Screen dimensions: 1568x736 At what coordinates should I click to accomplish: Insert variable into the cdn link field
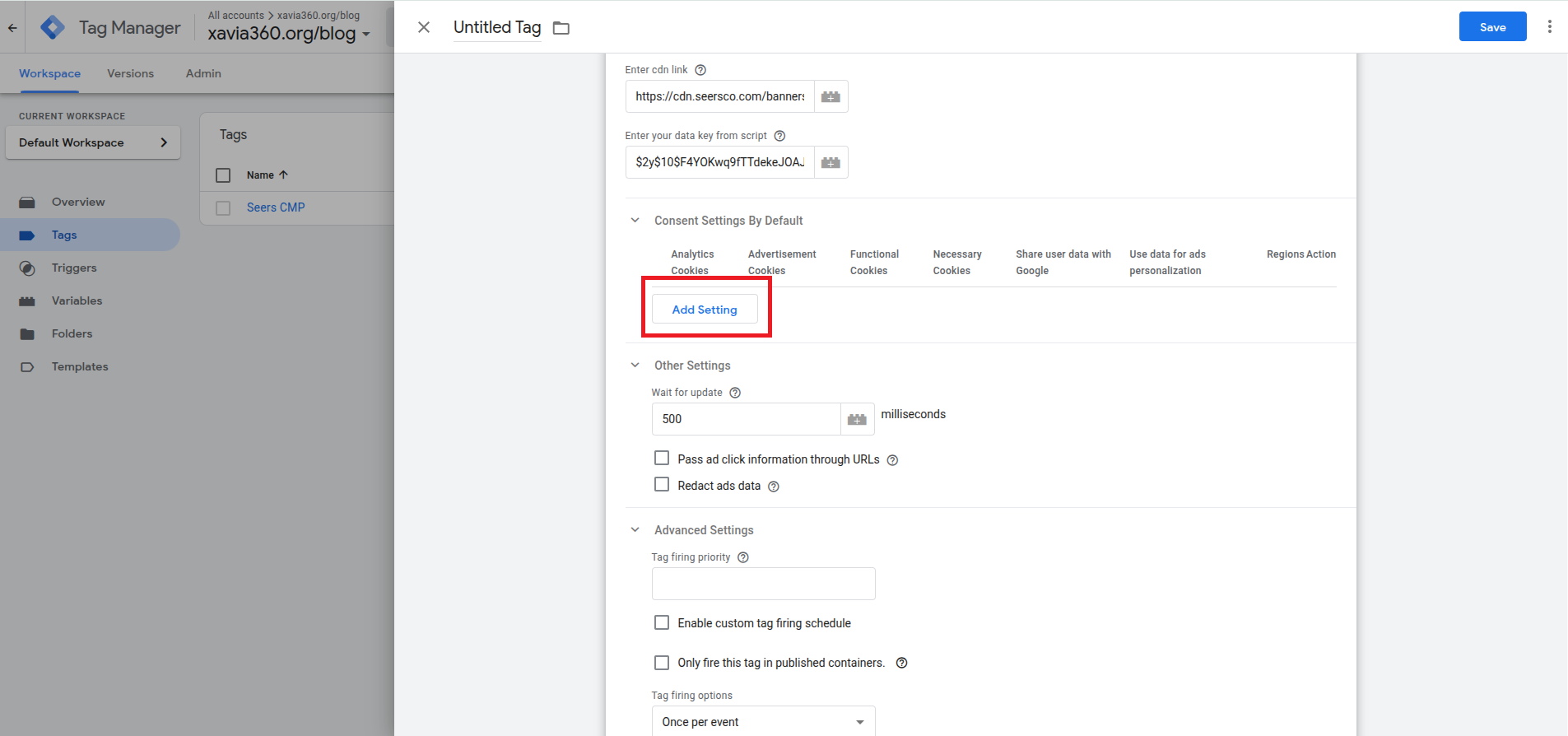click(831, 96)
